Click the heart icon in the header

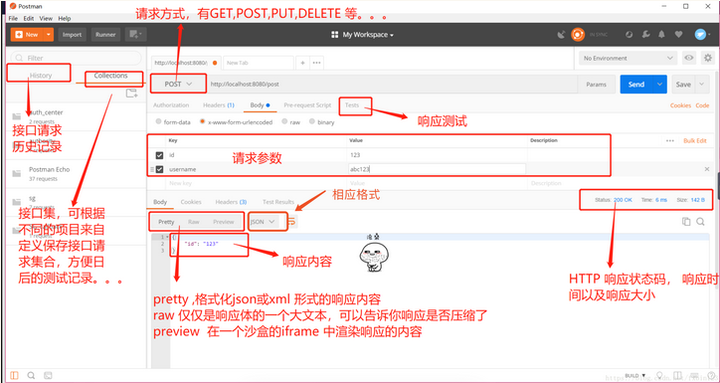pyautogui.click(x=678, y=34)
